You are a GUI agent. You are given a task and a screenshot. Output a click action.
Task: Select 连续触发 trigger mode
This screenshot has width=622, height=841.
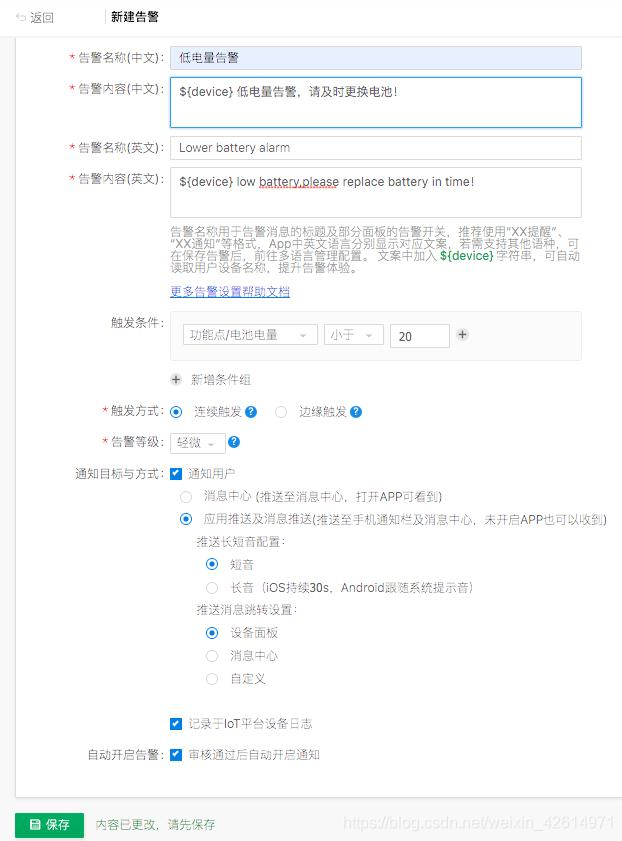pyautogui.click(x=176, y=412)
